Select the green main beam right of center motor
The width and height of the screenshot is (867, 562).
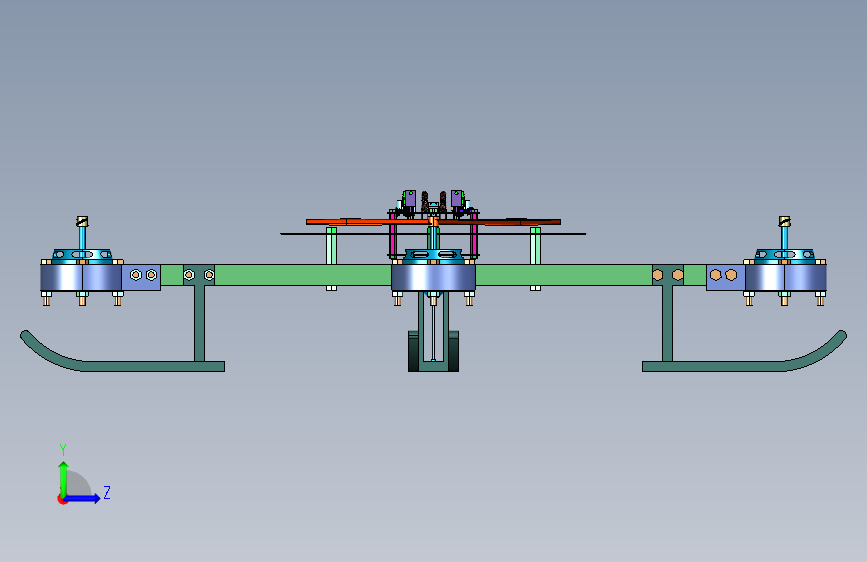(564, 275)
